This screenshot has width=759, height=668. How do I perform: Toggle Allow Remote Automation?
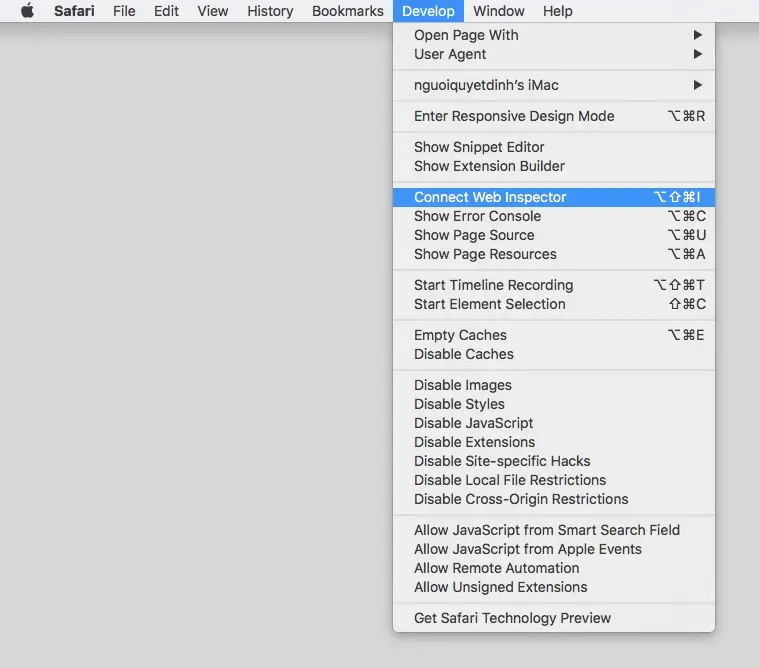point(554,568)
